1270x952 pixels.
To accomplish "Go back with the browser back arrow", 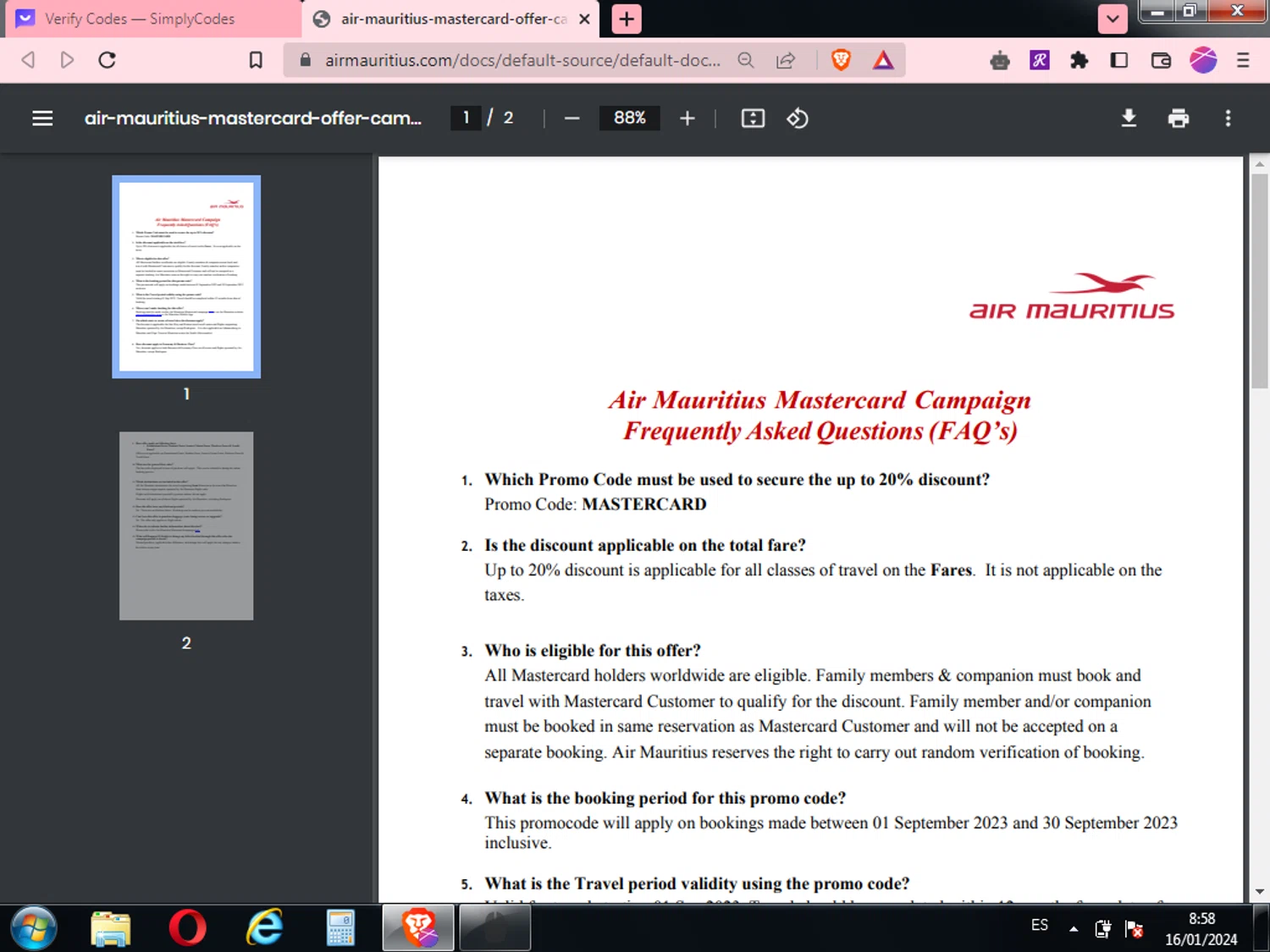I will click(x=28, y=60).
